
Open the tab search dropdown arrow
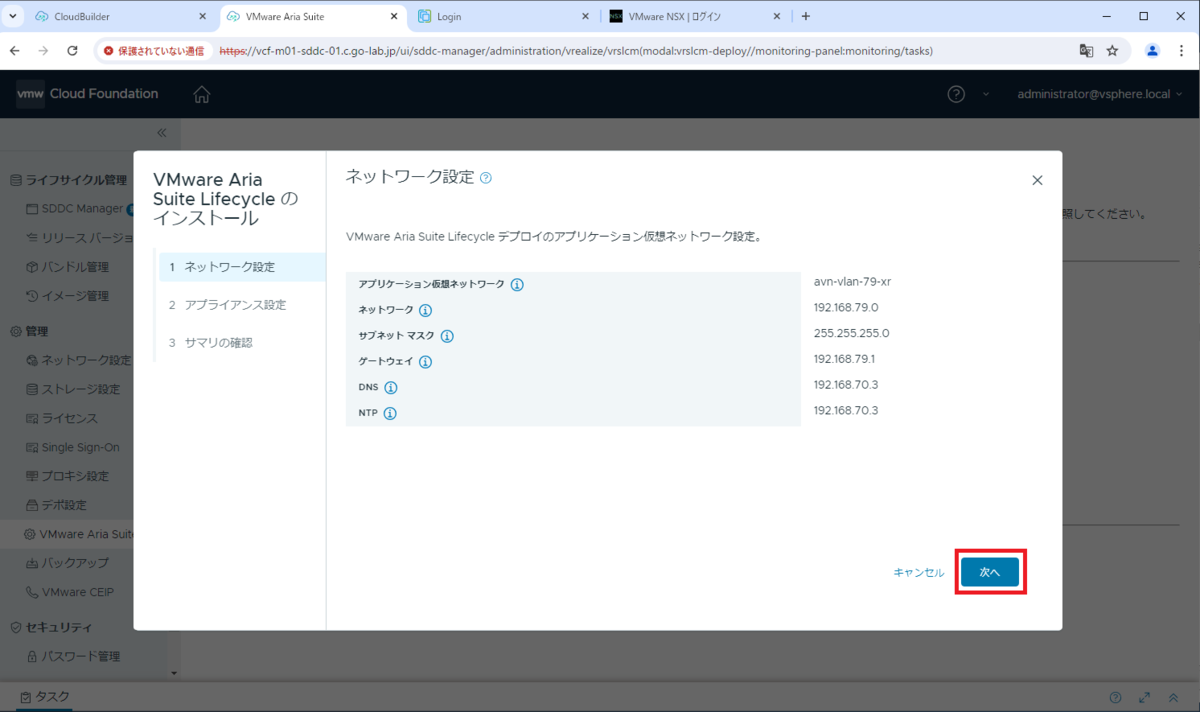click(12, 16)
